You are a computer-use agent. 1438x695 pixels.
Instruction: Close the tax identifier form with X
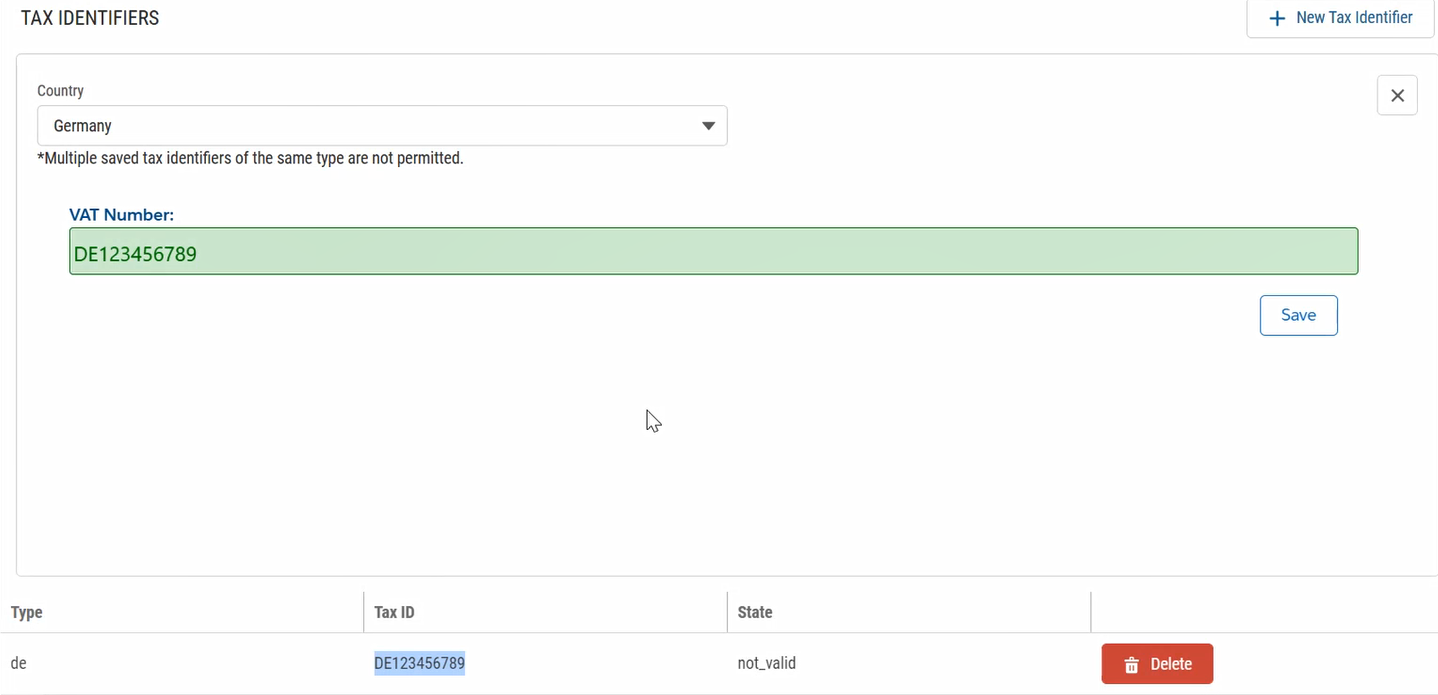(1397, 96)
